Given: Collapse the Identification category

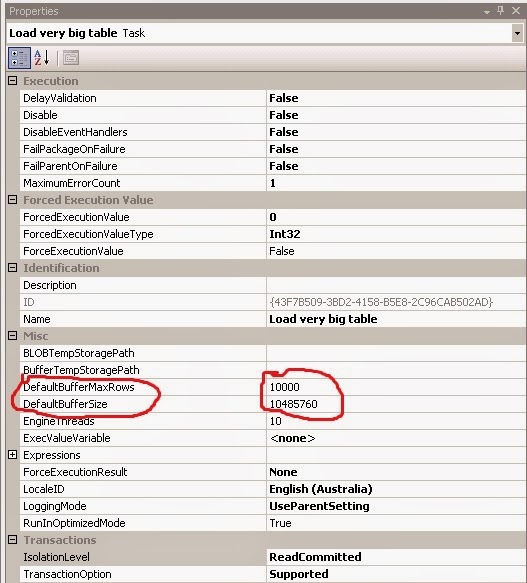Looking at the screenshot, I should click(x=12, y=268).
